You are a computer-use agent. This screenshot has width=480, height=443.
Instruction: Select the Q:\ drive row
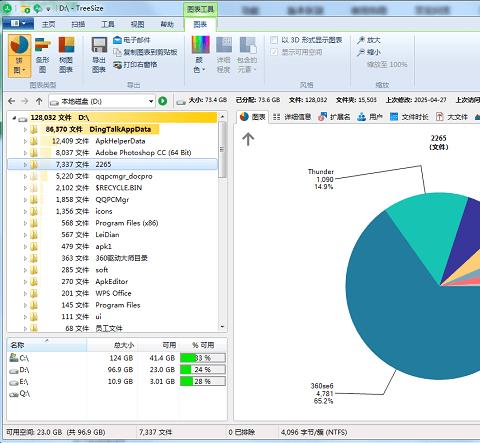117,394
